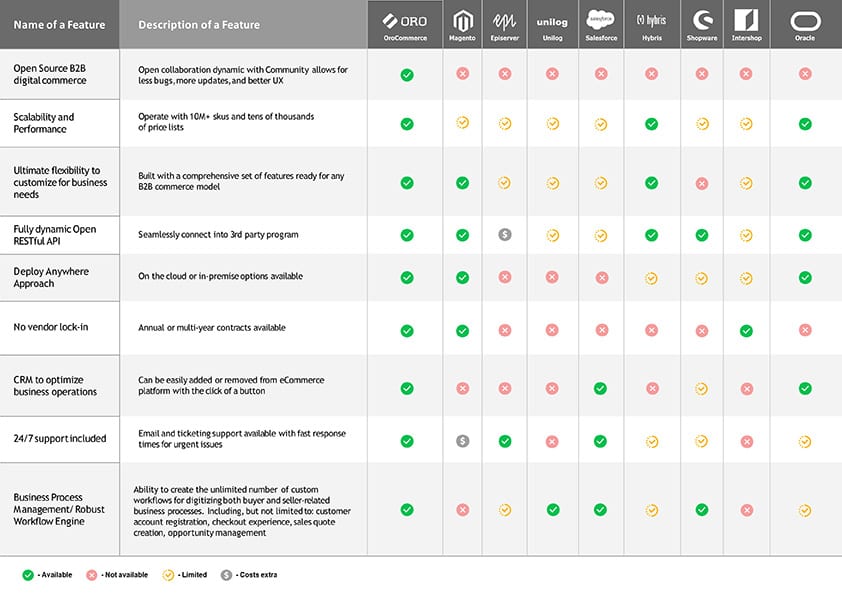Image resolution: width=842 pixels, height=595 pixels.
Task: Click Magento red X for Open Source B2B
Action: (462, 73)
